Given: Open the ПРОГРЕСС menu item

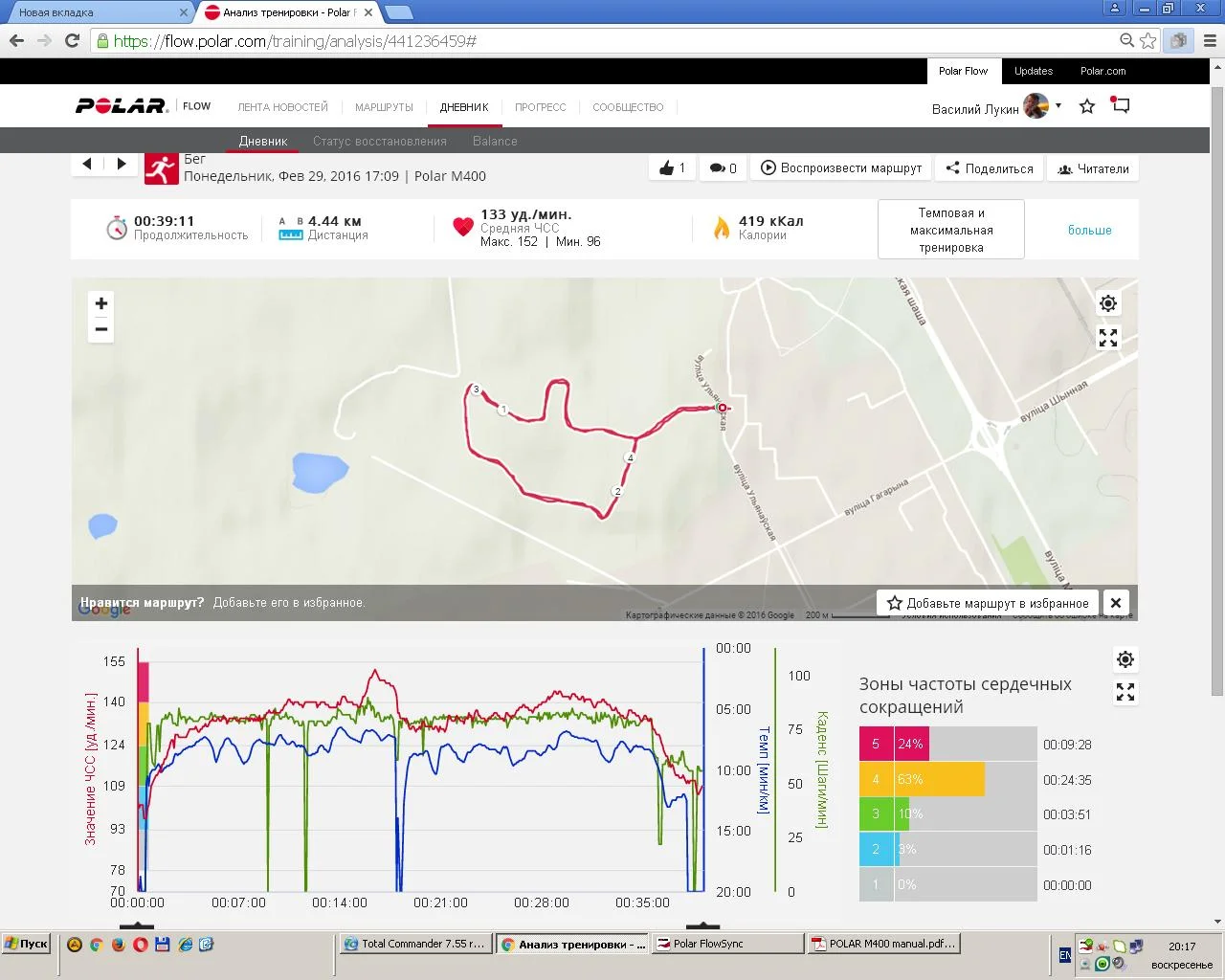Looking at the screenshot, I should 540,107.
